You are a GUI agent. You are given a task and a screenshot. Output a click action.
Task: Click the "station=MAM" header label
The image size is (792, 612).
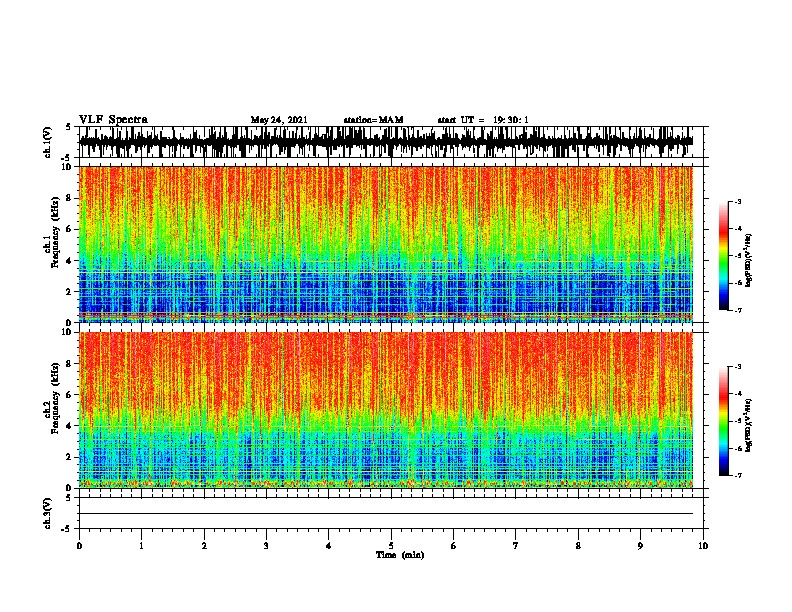point(373,120)
